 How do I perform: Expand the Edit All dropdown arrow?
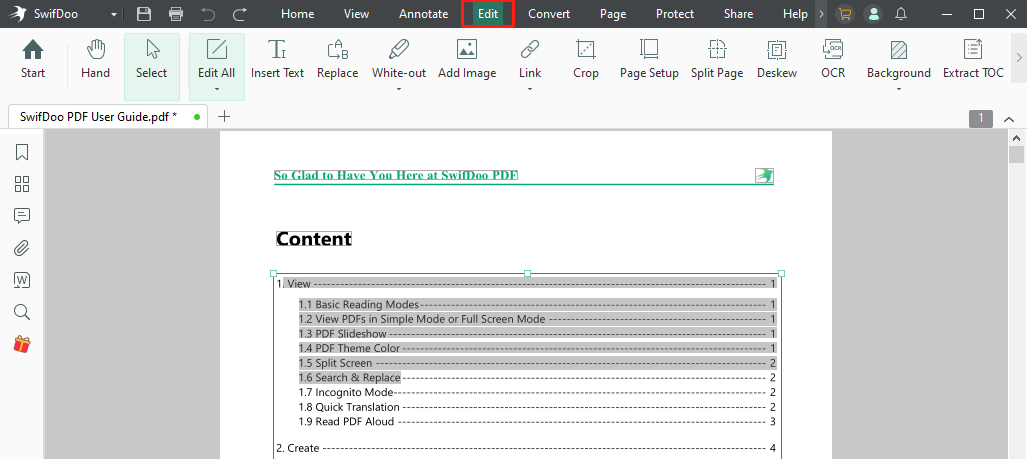[217, 90]
